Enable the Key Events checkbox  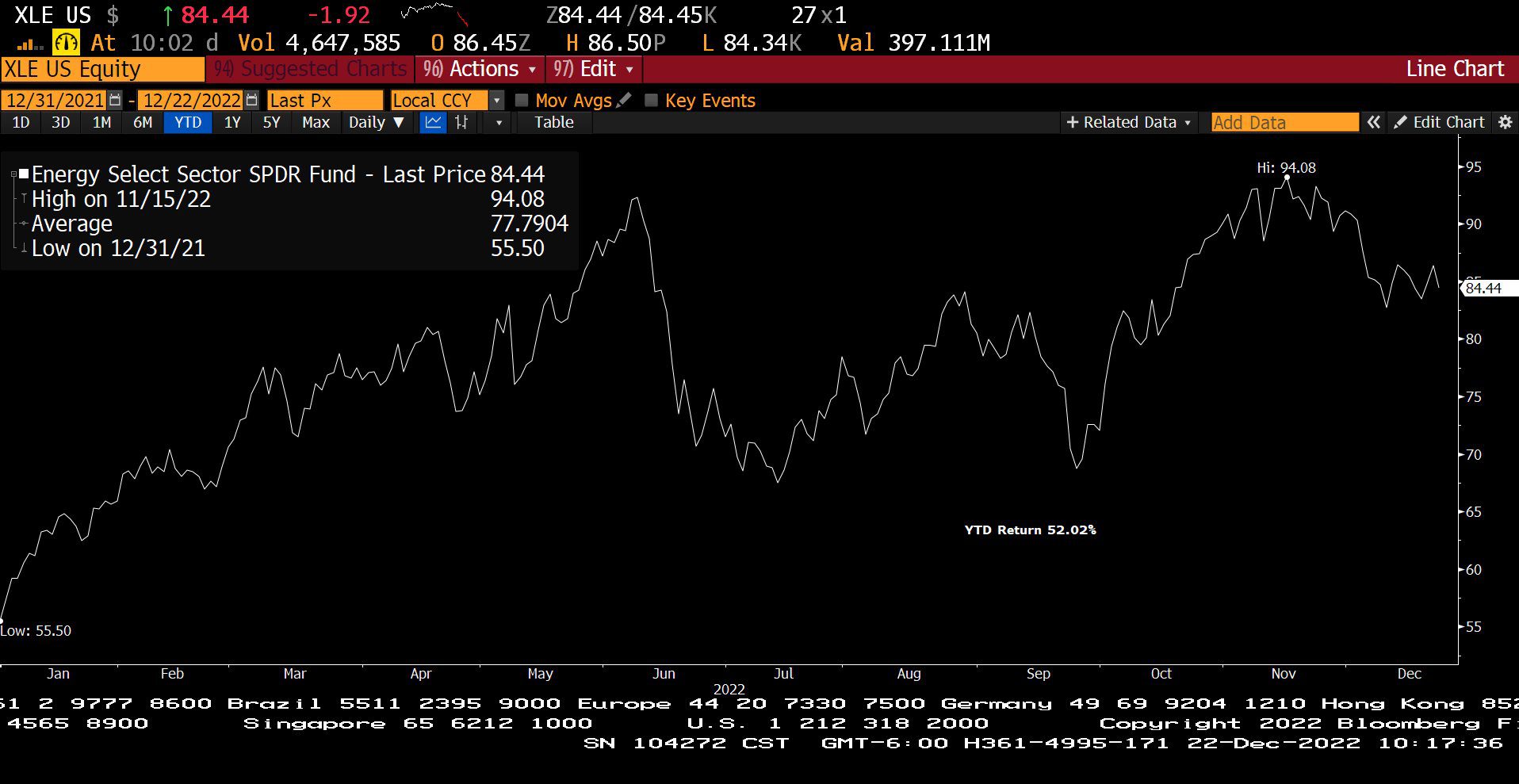click(x=652, y=100)
